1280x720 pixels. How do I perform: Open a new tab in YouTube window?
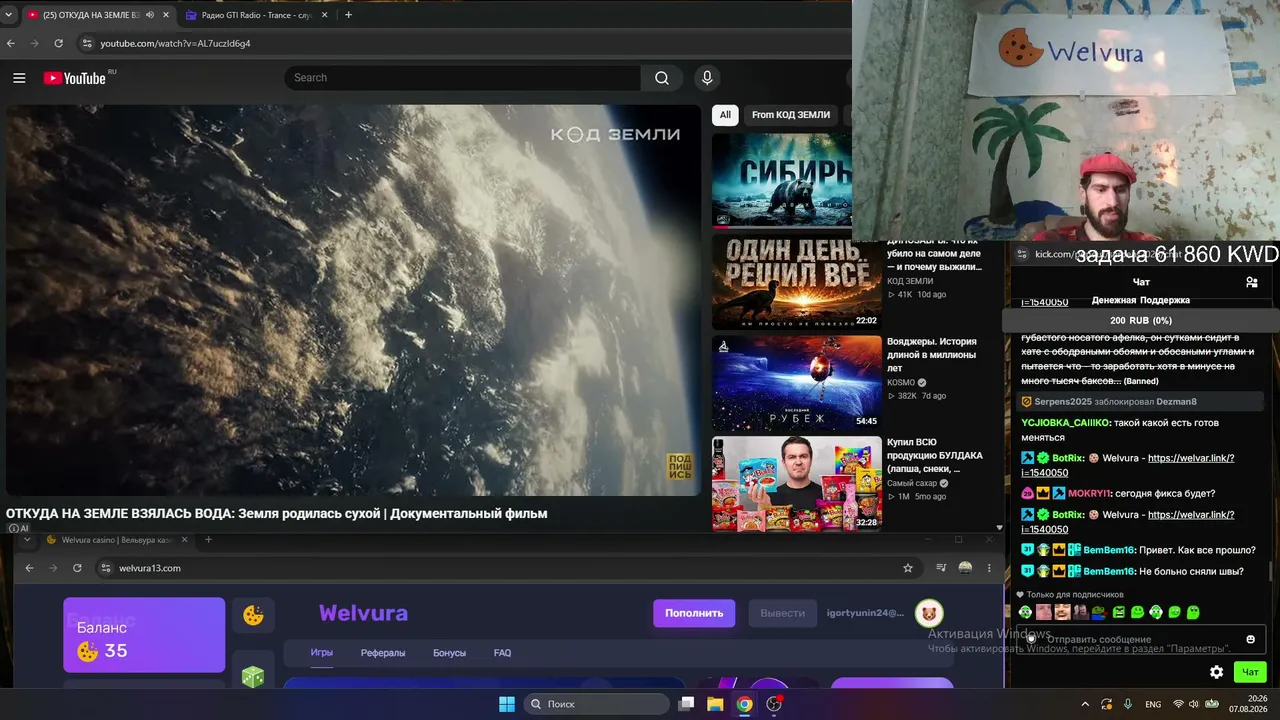[x=348, y=15]
